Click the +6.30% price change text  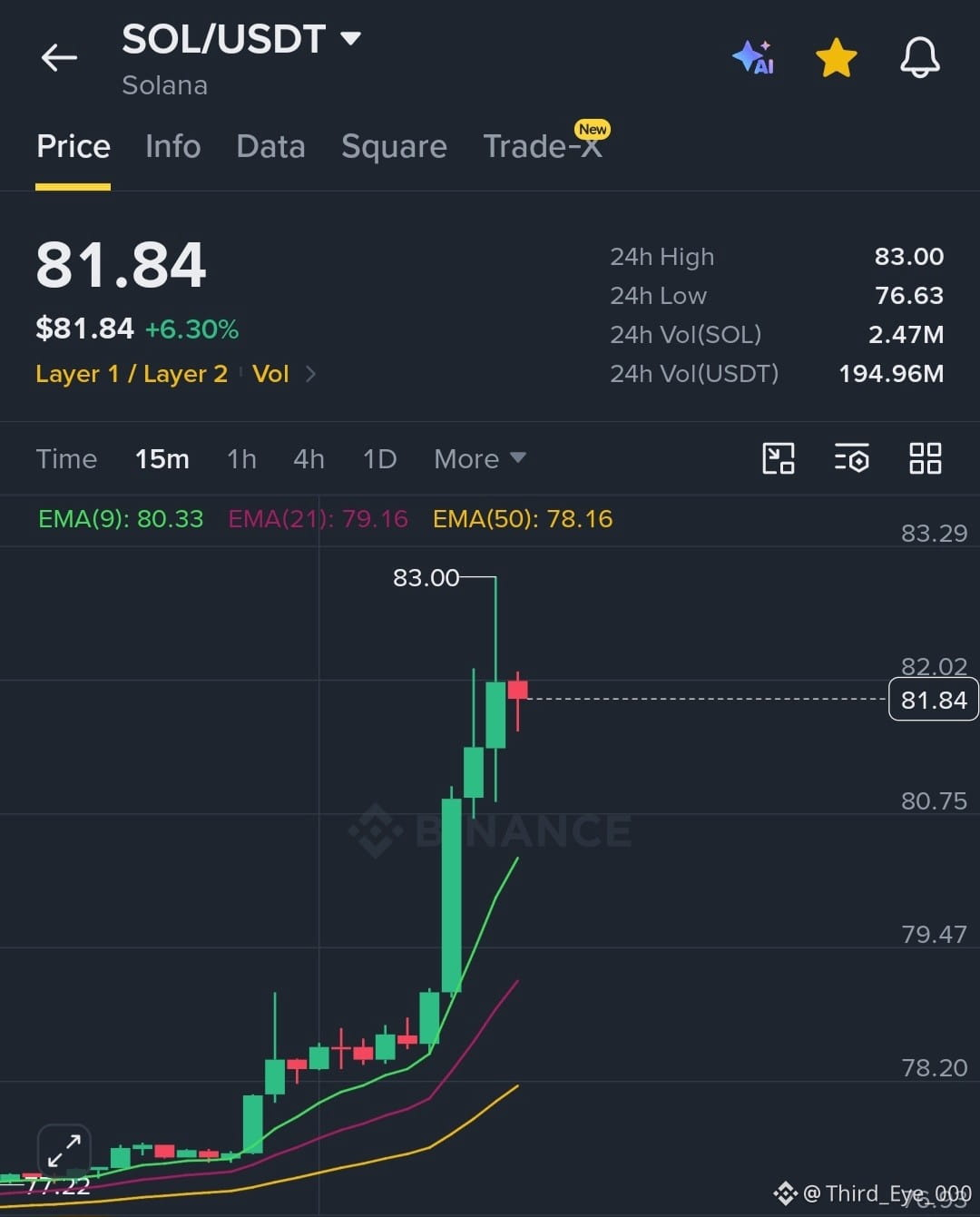[x=191, y=329]
